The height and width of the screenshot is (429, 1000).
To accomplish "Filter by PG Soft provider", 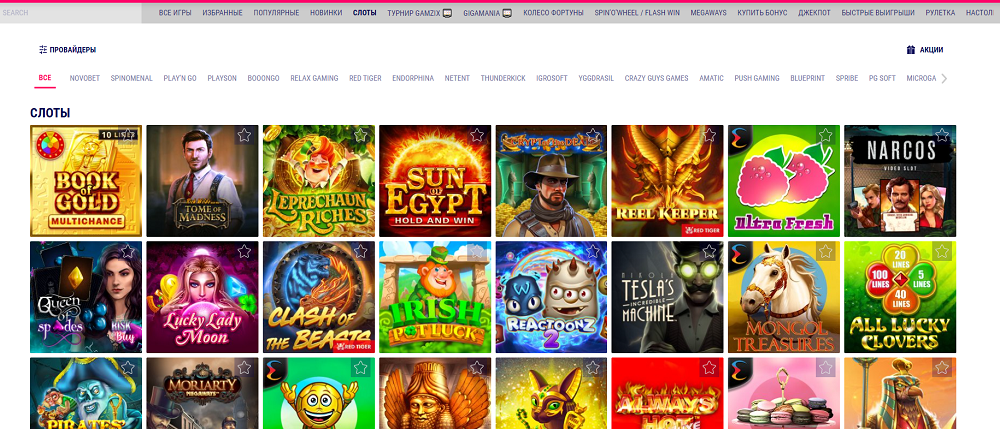I will pyautogui.click(x=882, y=78).
